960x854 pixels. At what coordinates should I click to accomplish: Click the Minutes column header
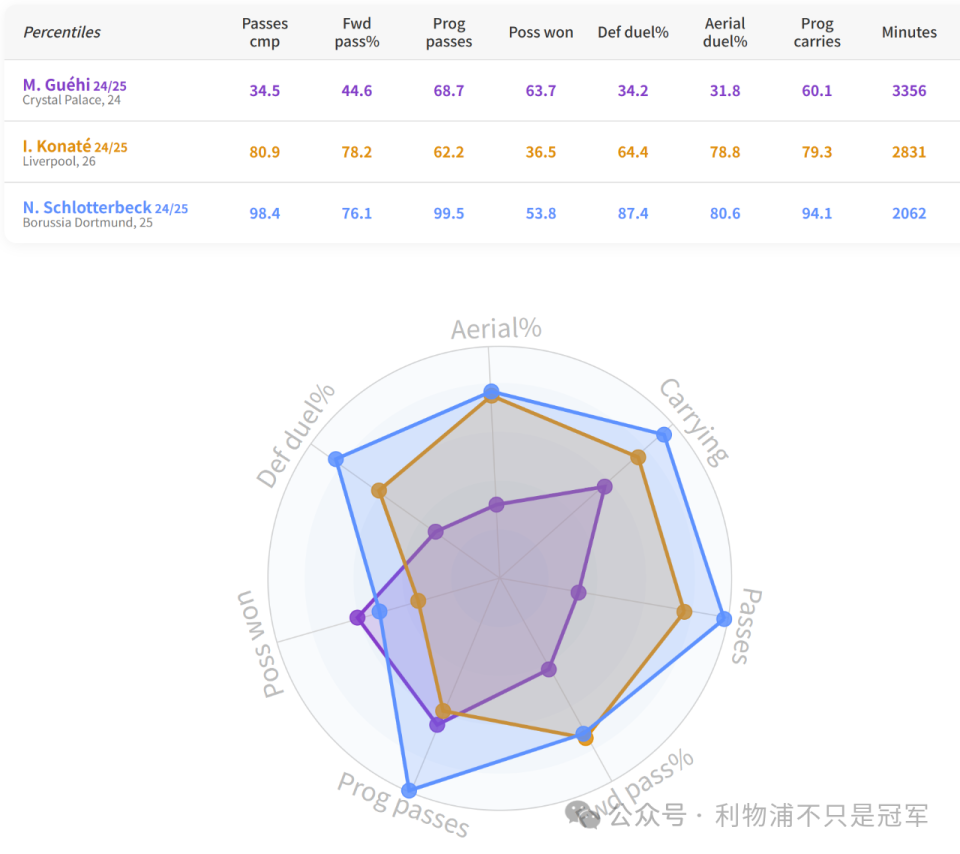point(909,32)
